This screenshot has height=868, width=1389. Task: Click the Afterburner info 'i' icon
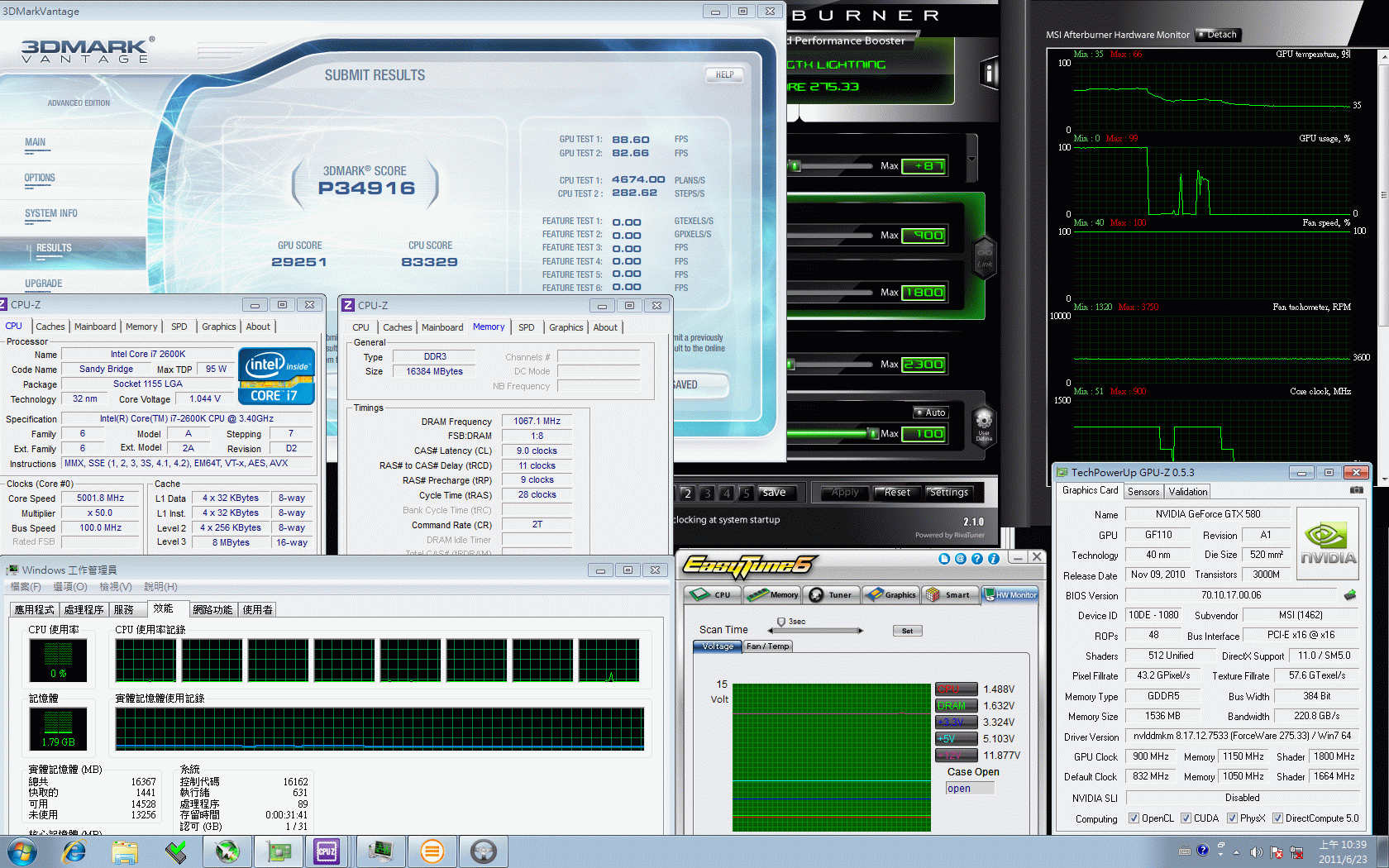click(x=990, y=73)
